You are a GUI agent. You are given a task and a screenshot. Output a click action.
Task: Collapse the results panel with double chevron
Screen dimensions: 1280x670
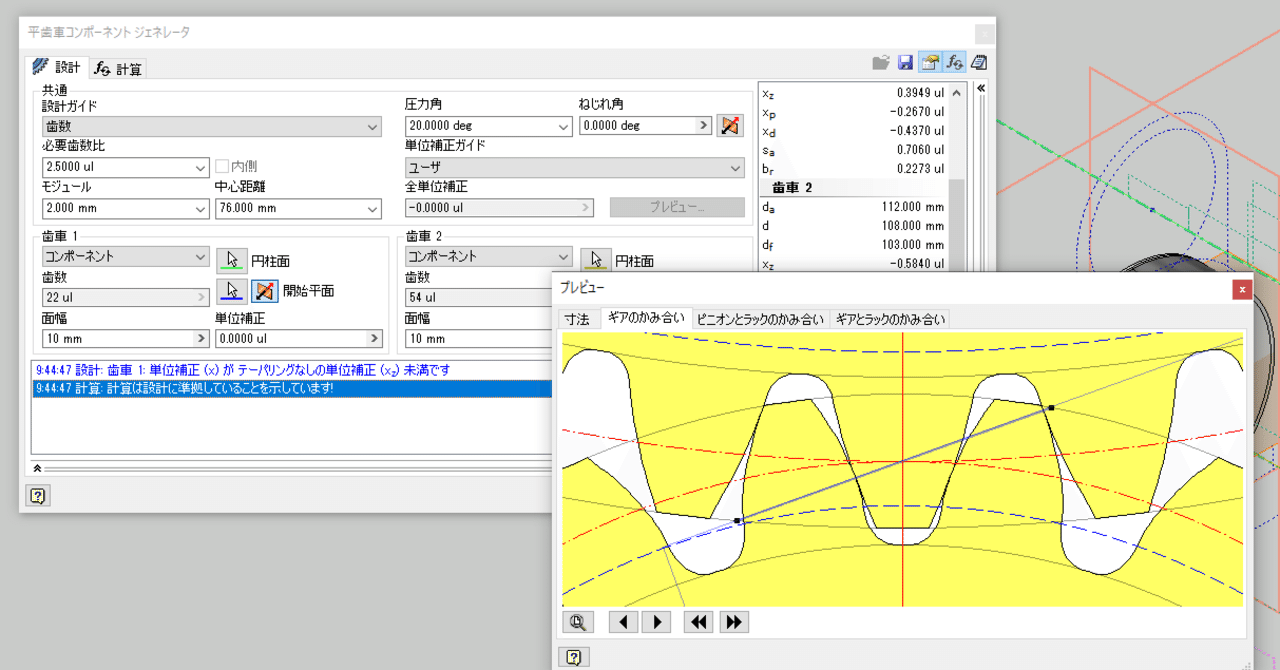(x=981, y=88)
